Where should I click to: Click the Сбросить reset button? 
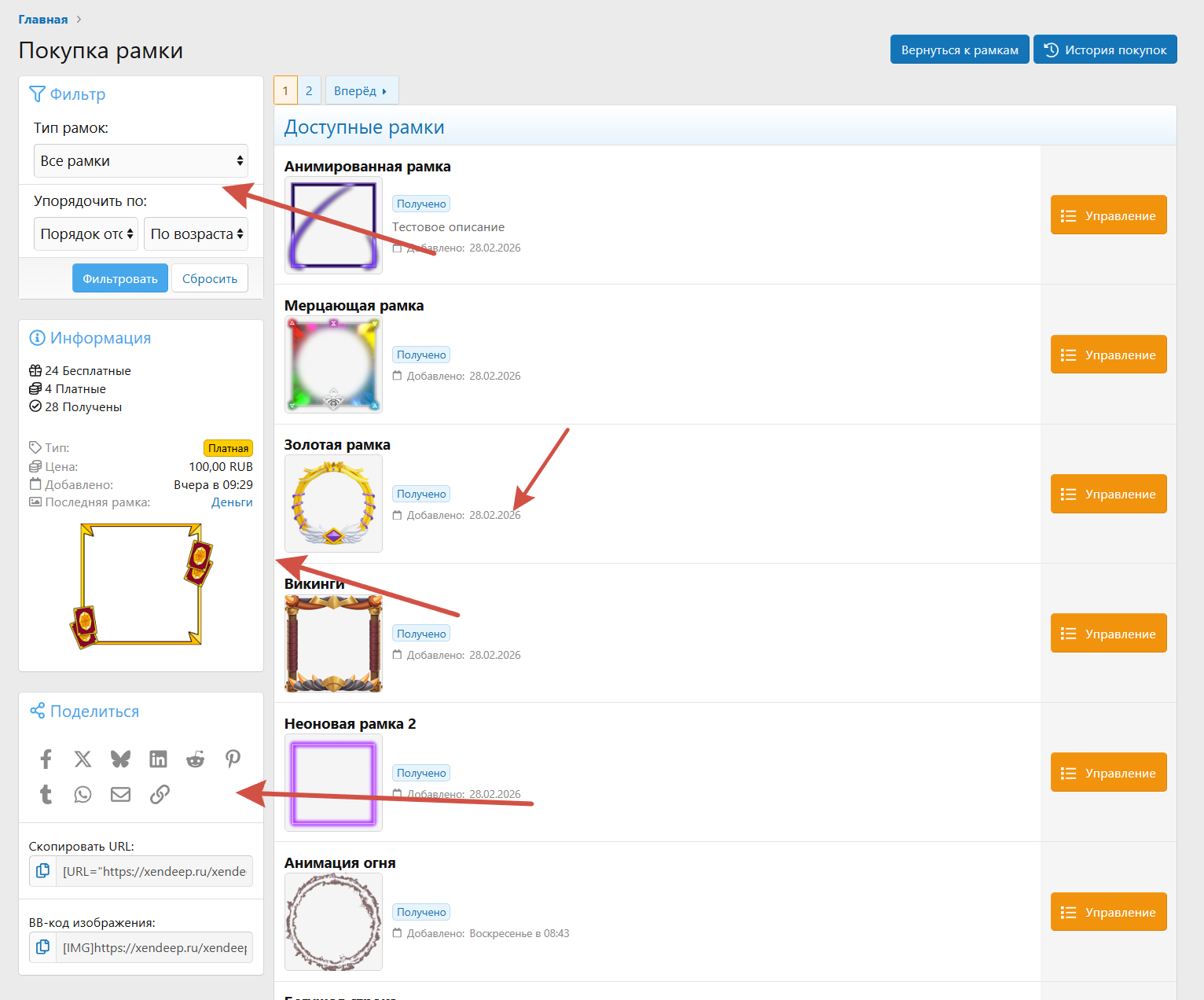[x=210, y=278]
